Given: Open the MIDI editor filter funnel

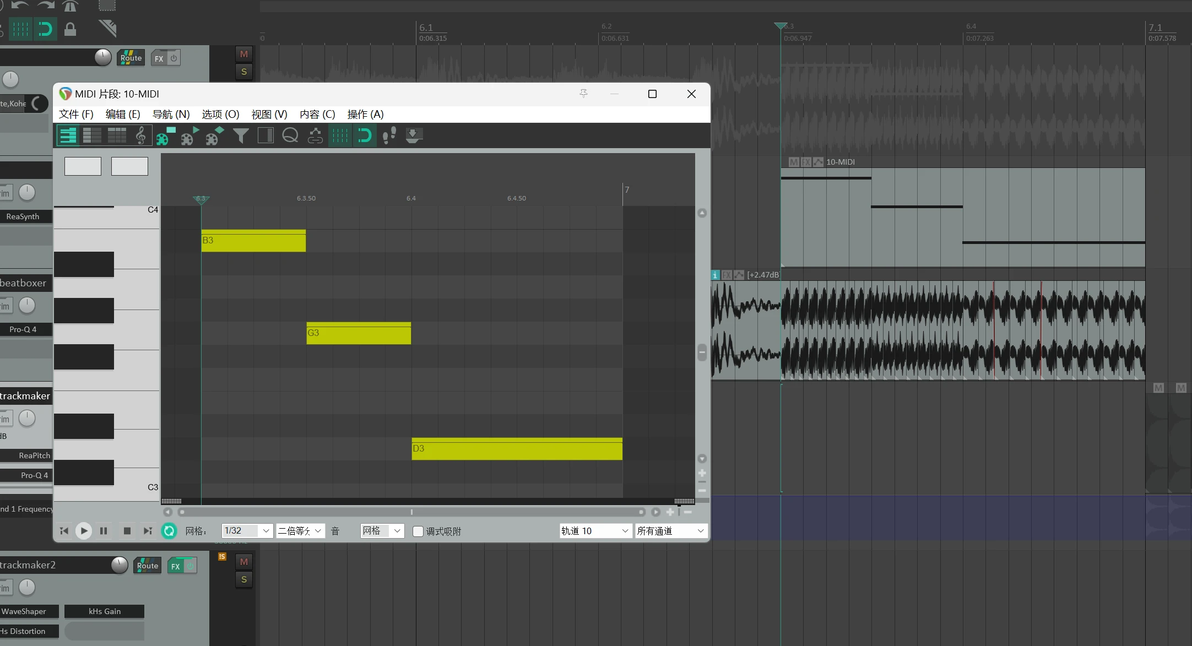Looking at the screenshot, I should click(241, 135).
